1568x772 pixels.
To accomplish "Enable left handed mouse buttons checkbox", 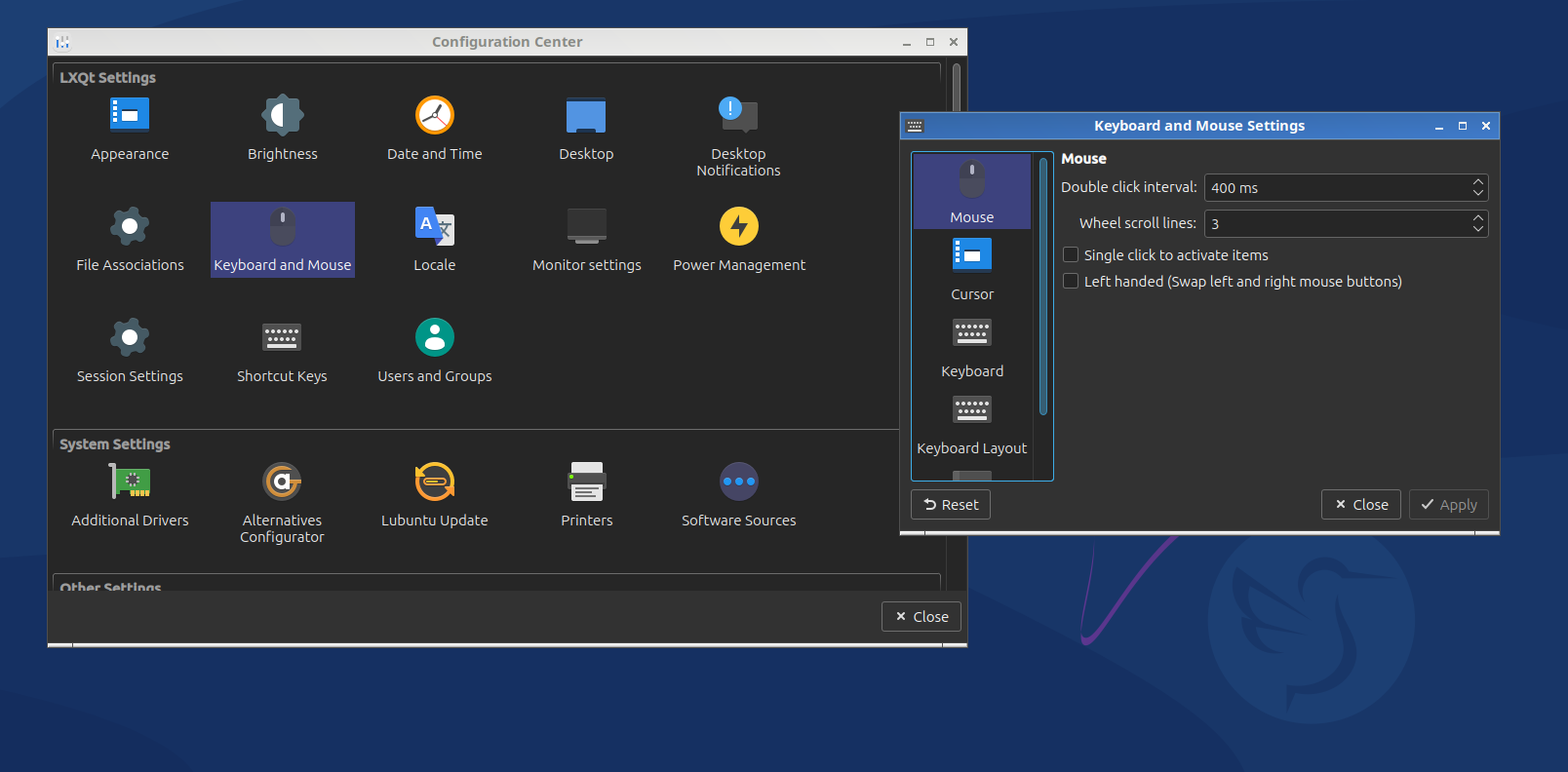I will pos(1071,282).
